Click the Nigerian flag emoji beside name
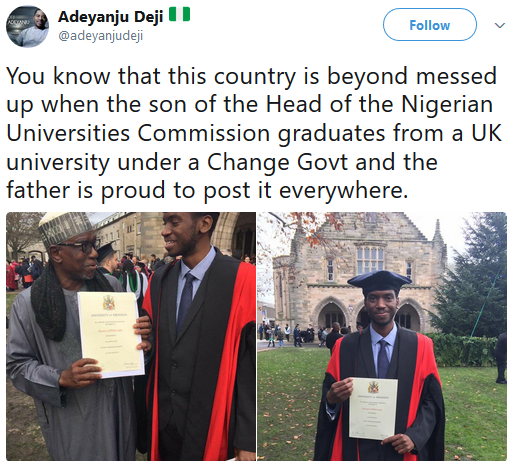This screenshot has width=511, height=461. point(179,15)
